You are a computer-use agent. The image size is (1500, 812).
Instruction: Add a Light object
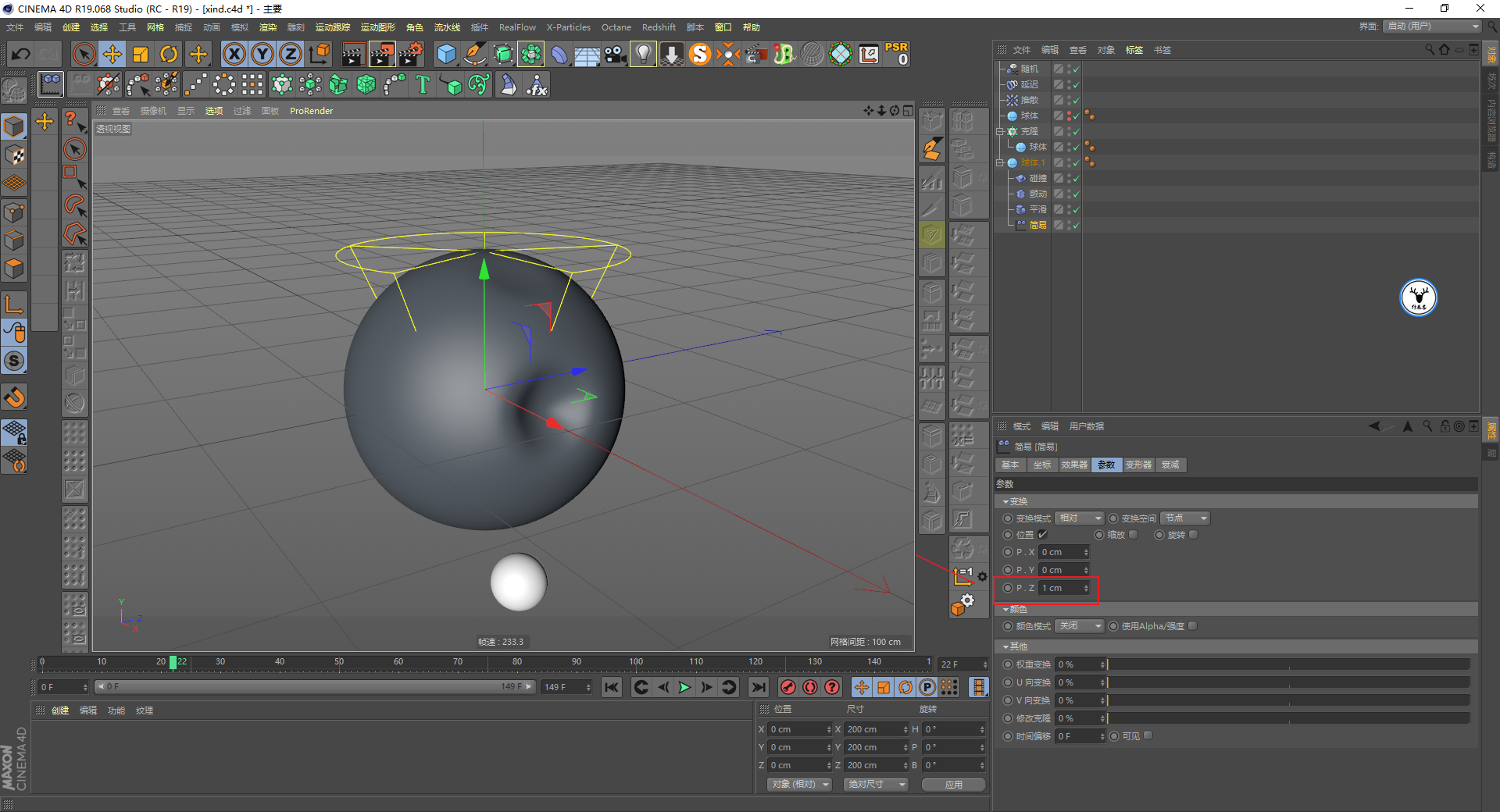643,54
